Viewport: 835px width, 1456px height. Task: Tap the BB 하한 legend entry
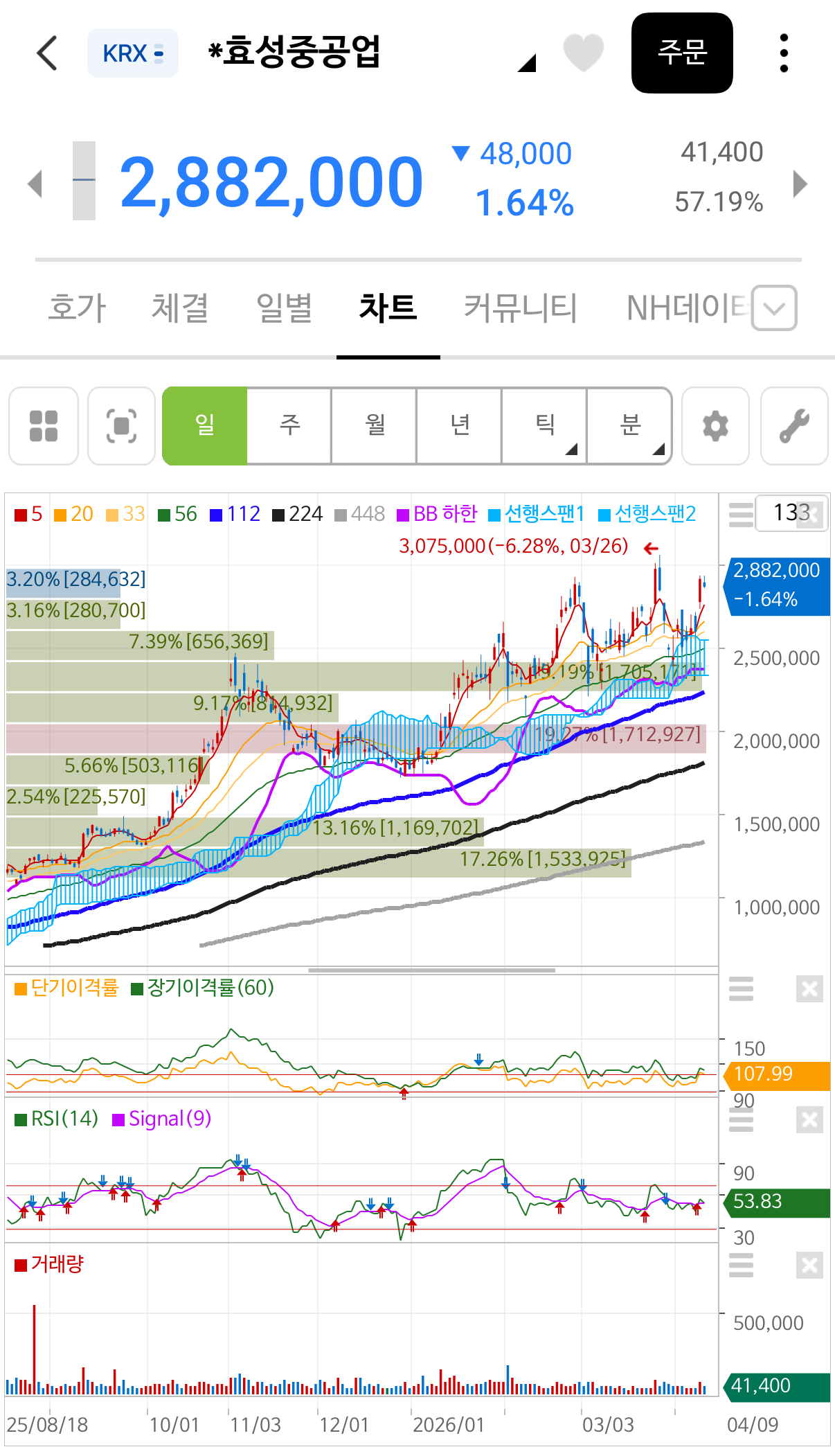437,514
